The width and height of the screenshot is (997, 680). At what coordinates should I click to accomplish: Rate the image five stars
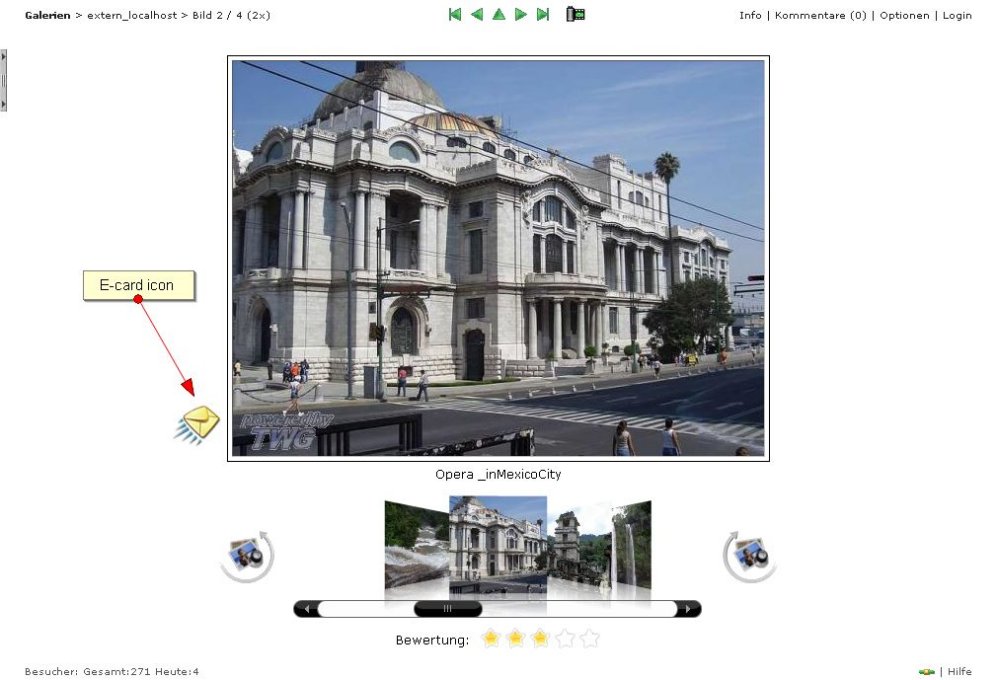(x=590, y=639)
